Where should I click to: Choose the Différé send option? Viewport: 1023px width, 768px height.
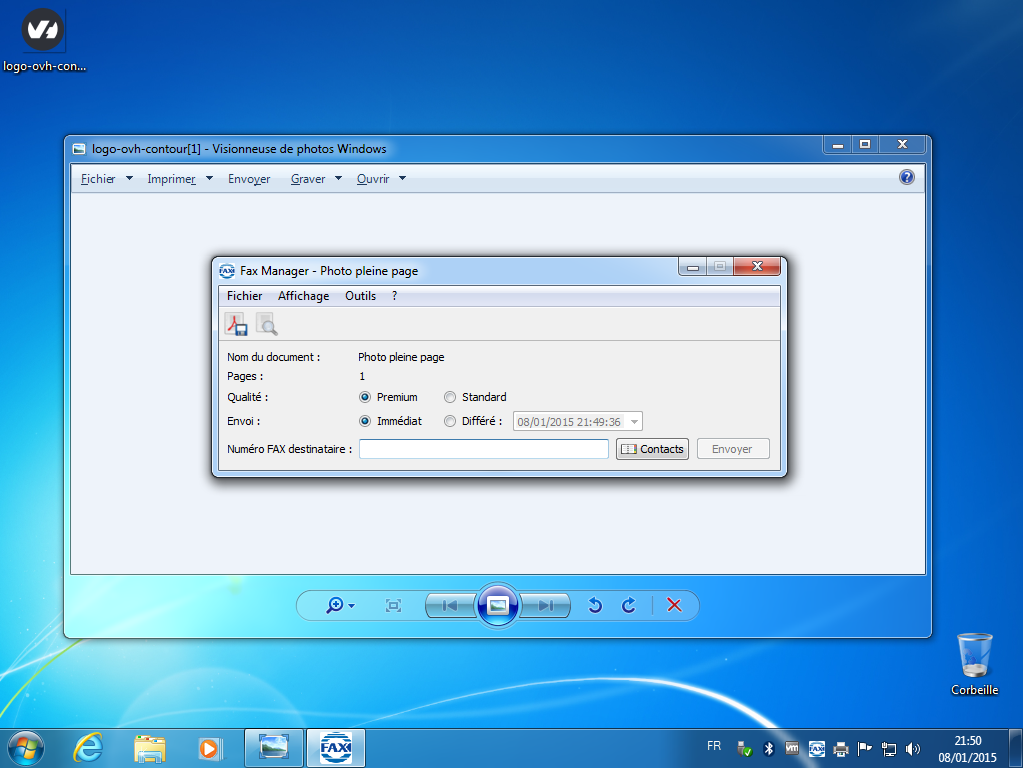pyautogui.click(x=450, y=421)
